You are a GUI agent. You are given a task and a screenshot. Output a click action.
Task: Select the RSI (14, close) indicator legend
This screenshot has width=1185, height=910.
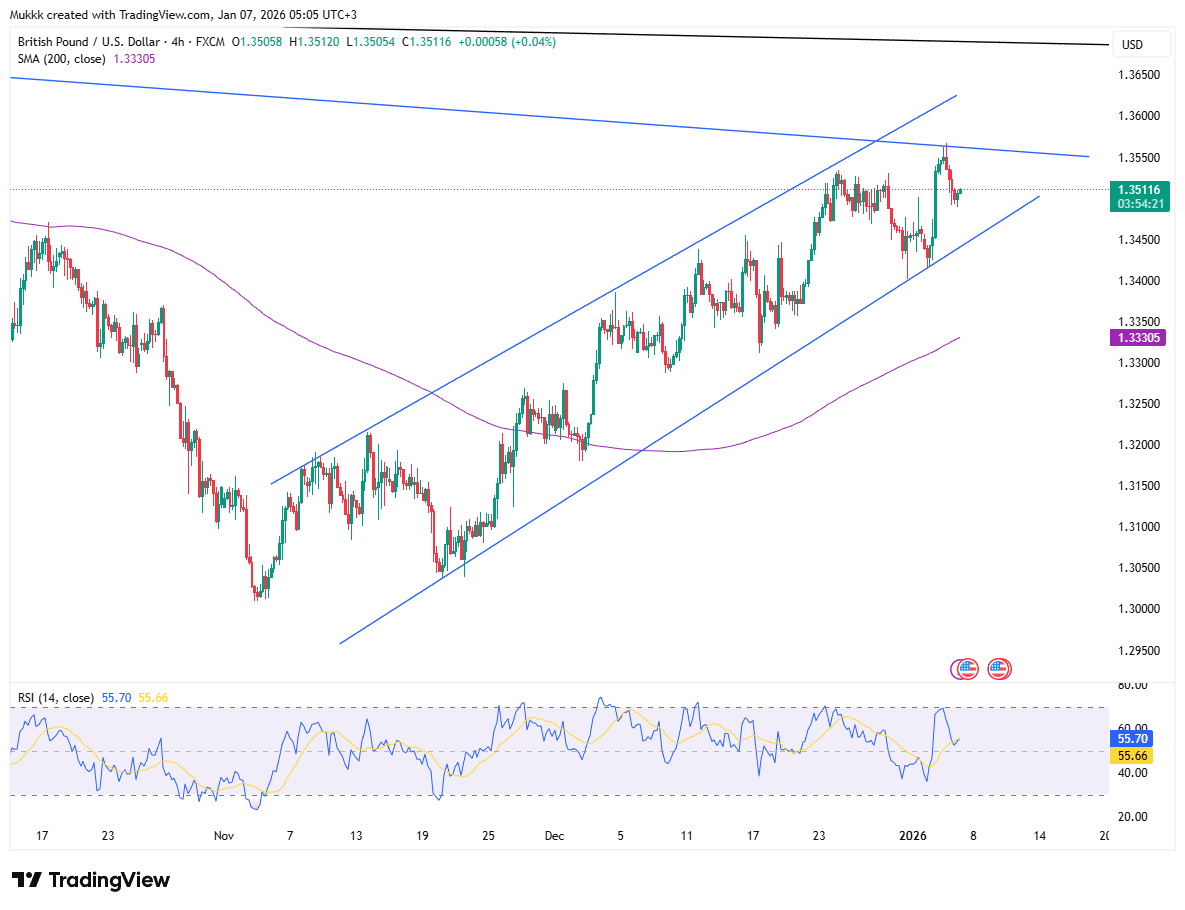(x=56, y=697)
